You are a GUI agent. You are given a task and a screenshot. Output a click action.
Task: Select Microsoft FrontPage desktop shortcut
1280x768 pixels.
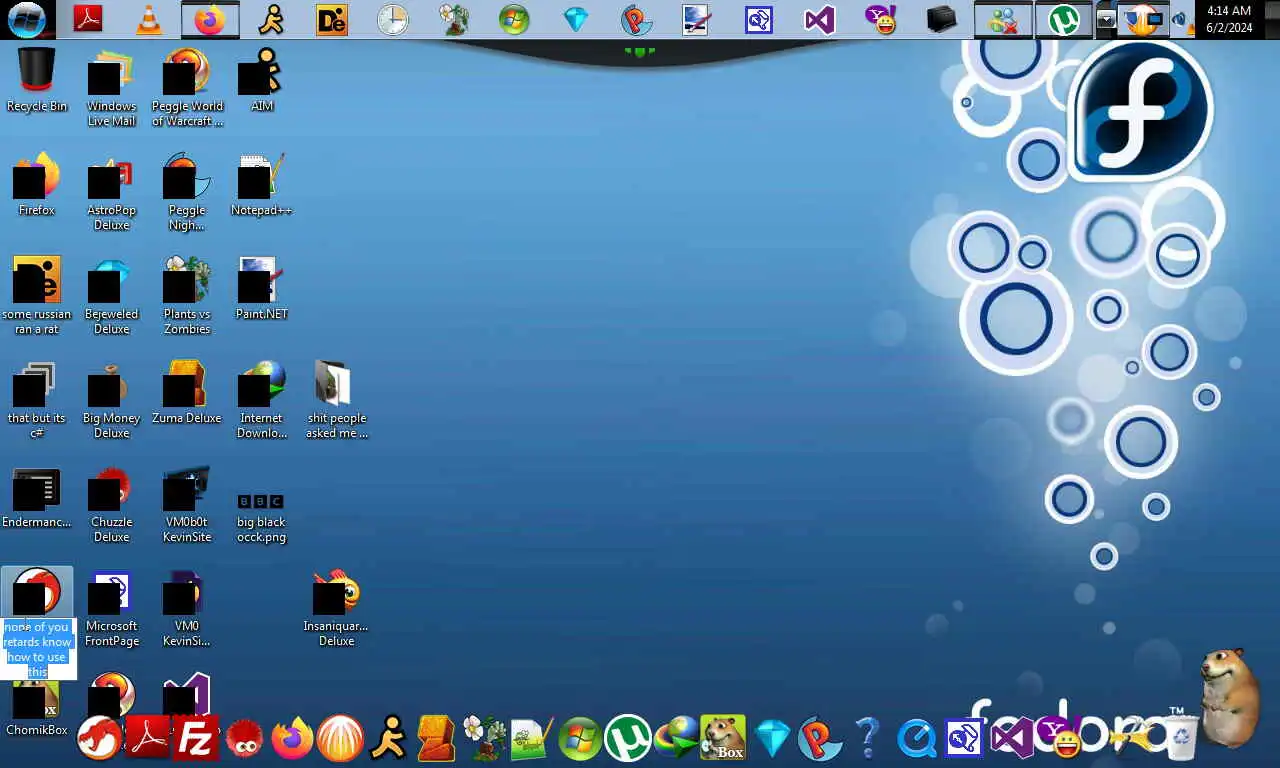click(111, 607)
